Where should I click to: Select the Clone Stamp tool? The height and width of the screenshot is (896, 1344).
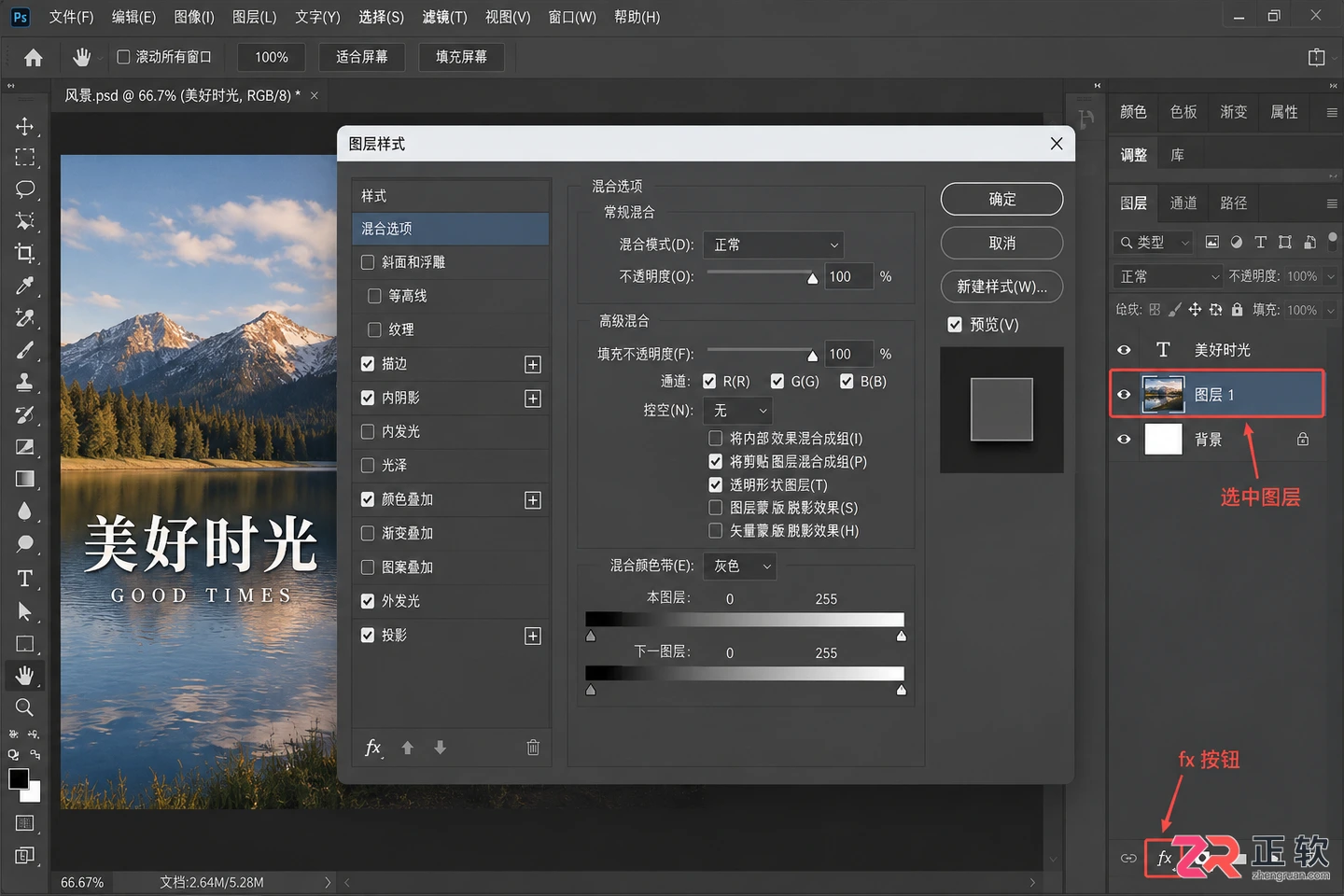(x=25, y=382)
